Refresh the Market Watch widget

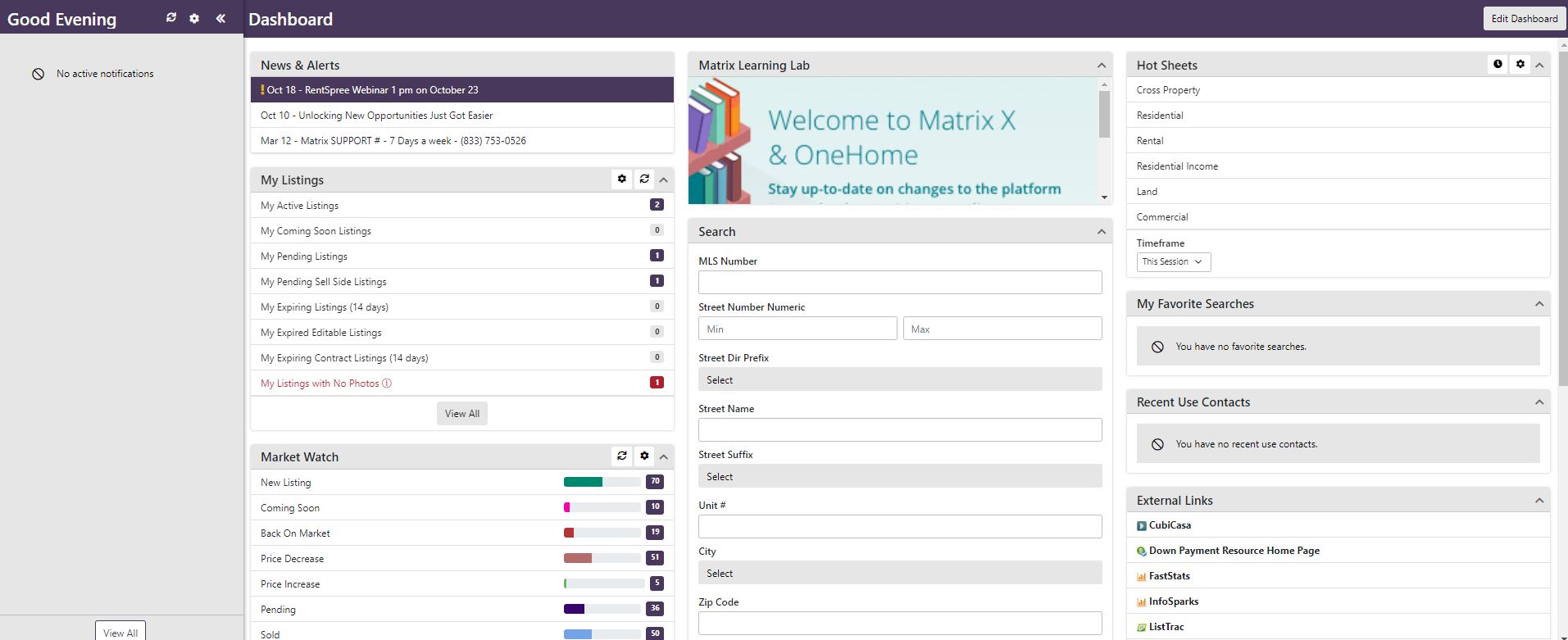622,456
